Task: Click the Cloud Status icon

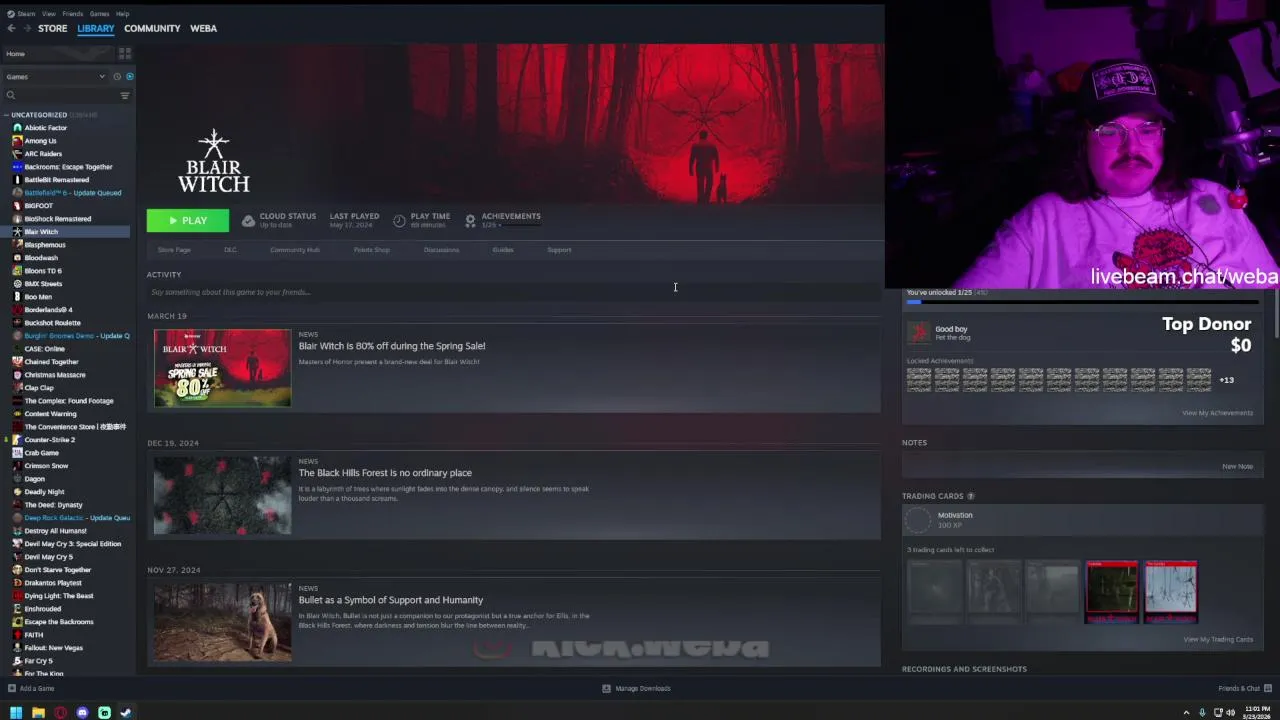Action: pyautogui.click(x=248, y=220)
